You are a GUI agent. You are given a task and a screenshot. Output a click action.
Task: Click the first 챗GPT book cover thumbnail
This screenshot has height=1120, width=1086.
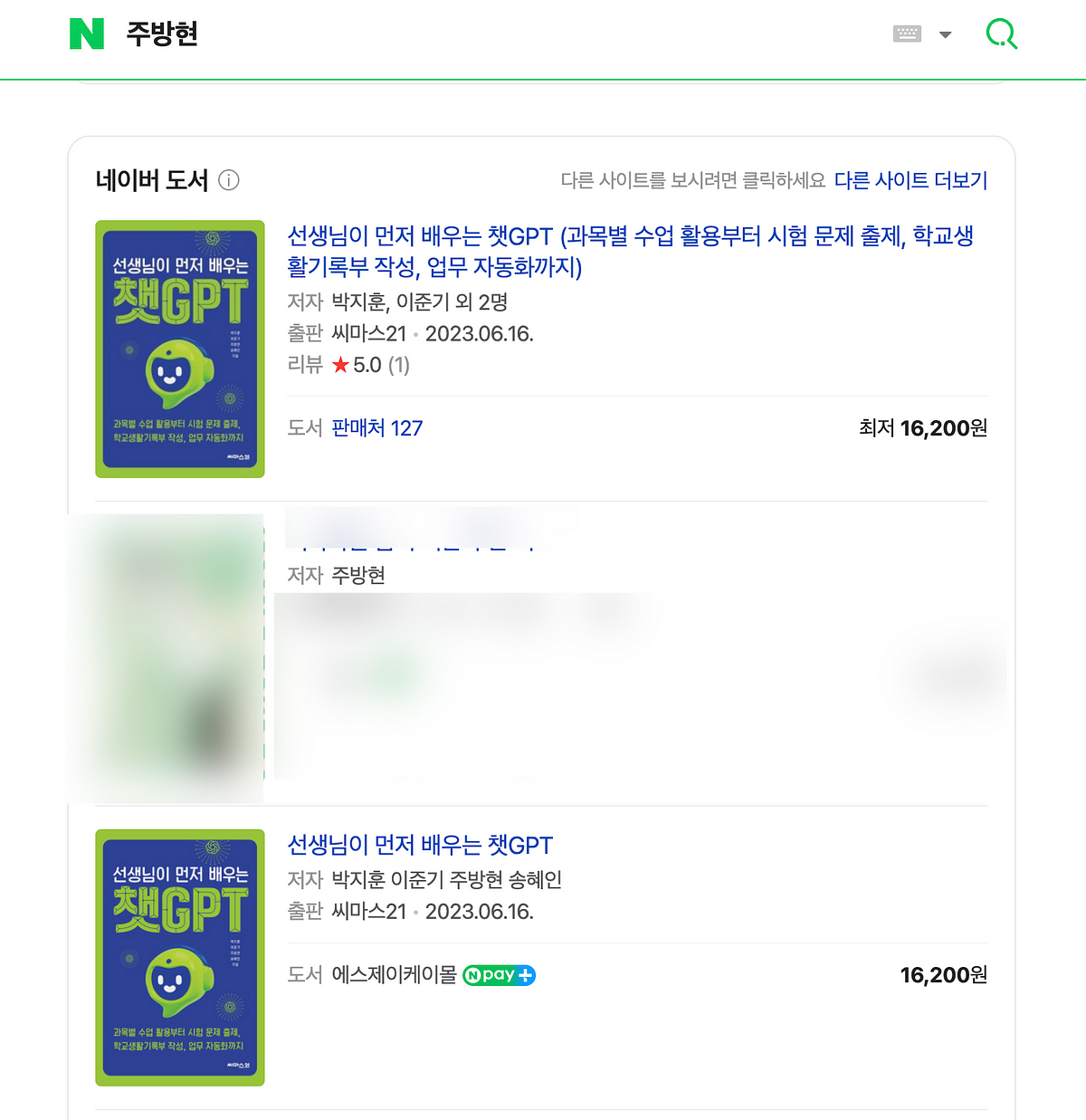[x=180, y=349]
